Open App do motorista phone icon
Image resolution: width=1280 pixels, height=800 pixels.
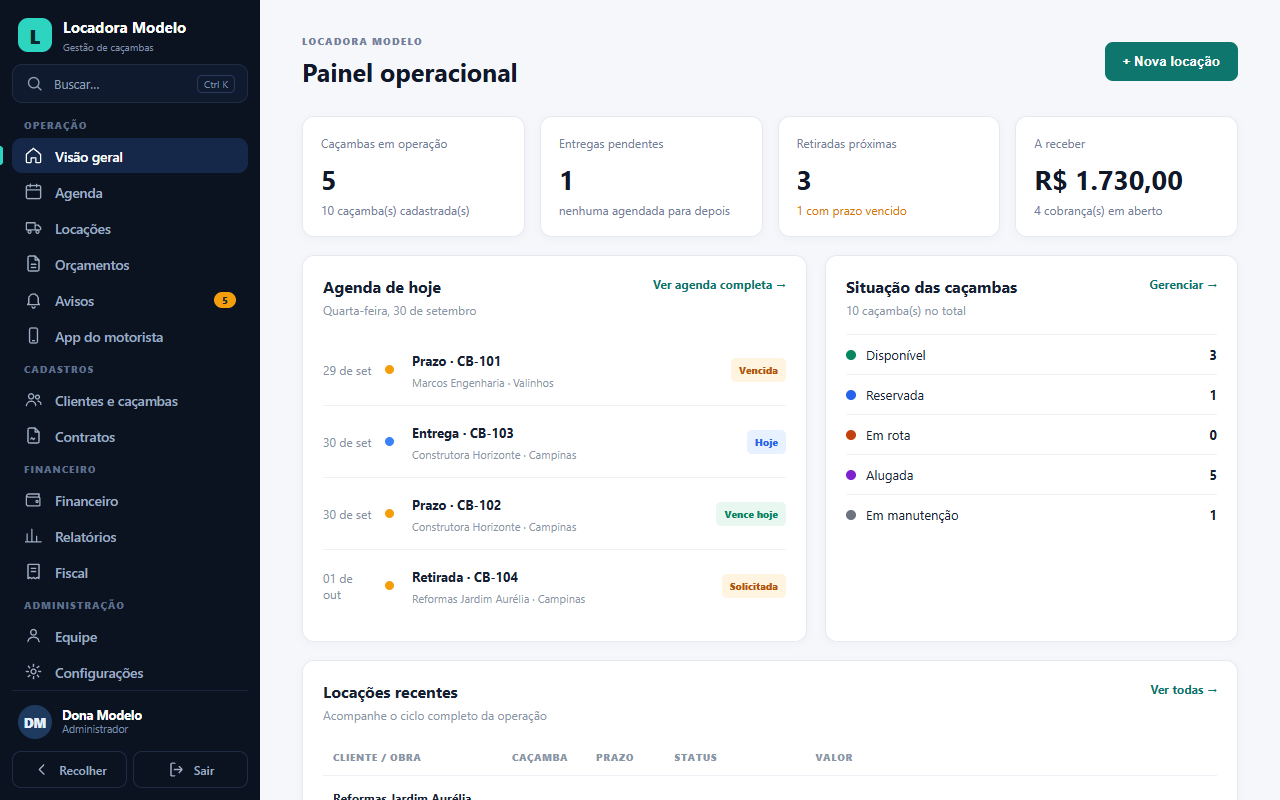coord(34,336)
